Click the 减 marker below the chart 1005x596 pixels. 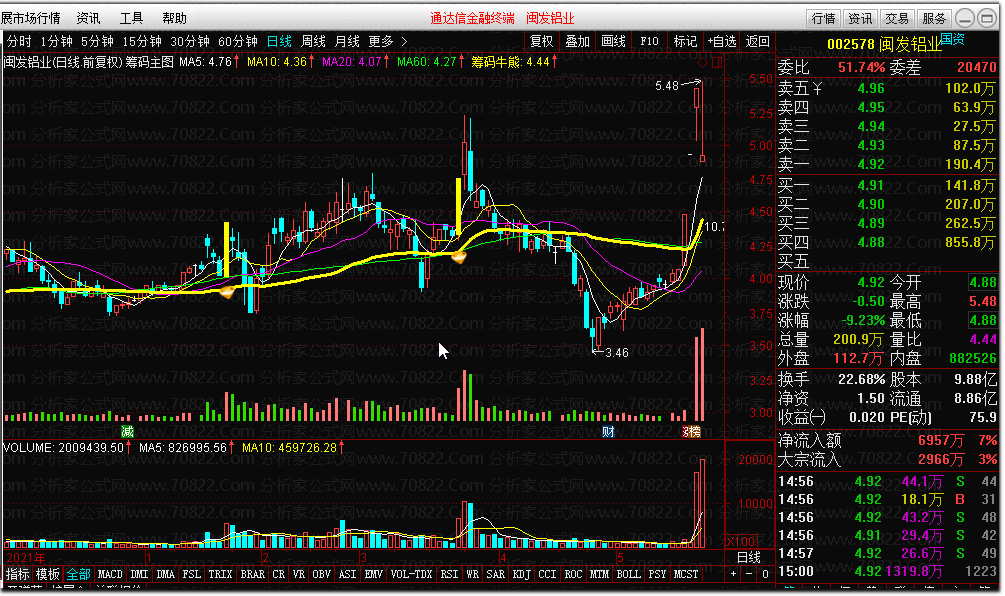[128, 431]
